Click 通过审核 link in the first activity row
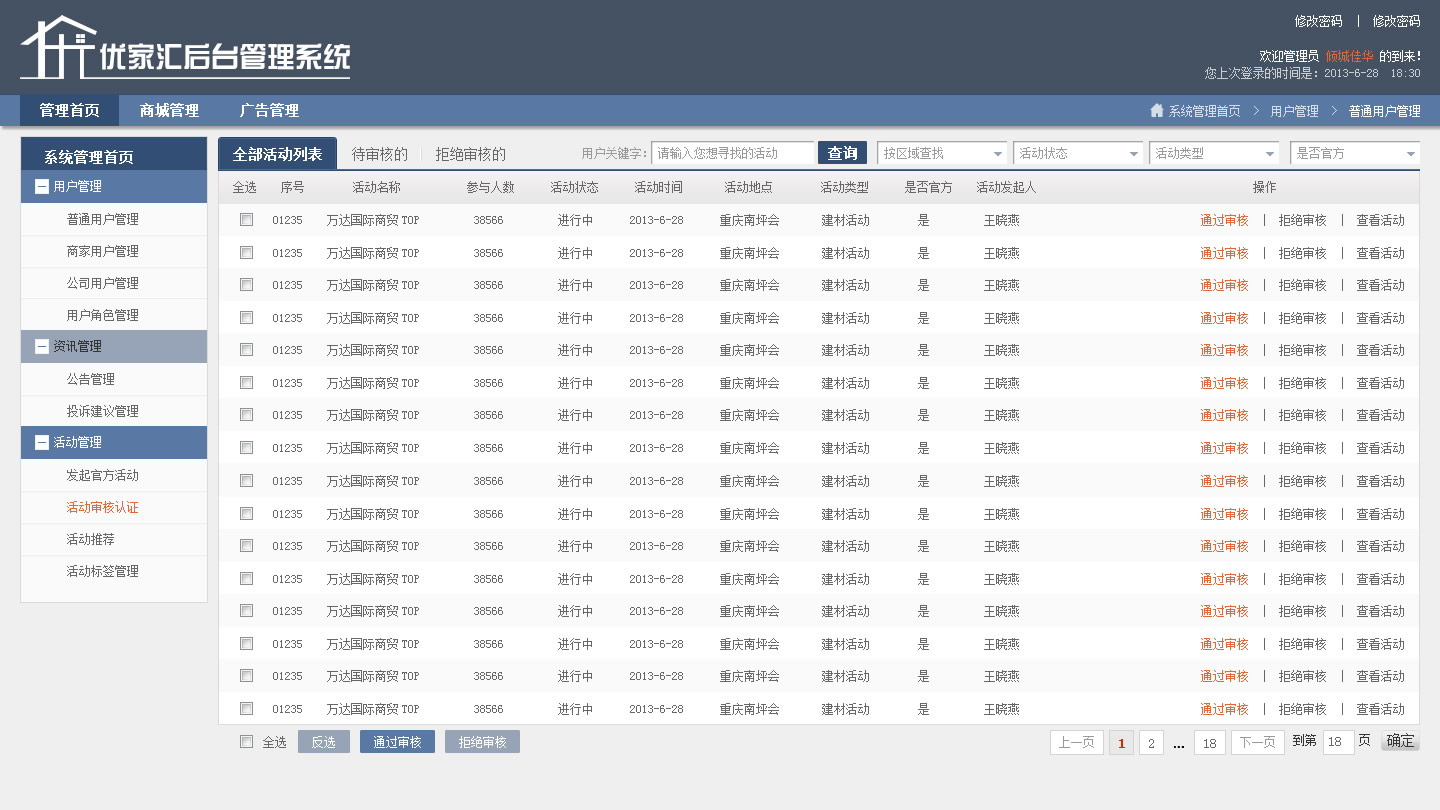The width and height of the screenshot is (1440, 810). (x=1225, y=221)
